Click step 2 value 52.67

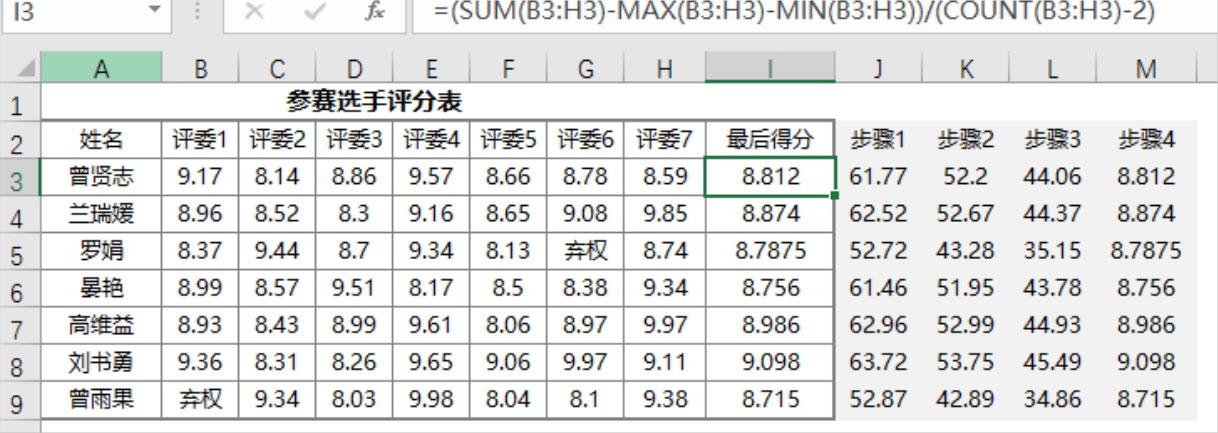(x=965, y=214)
